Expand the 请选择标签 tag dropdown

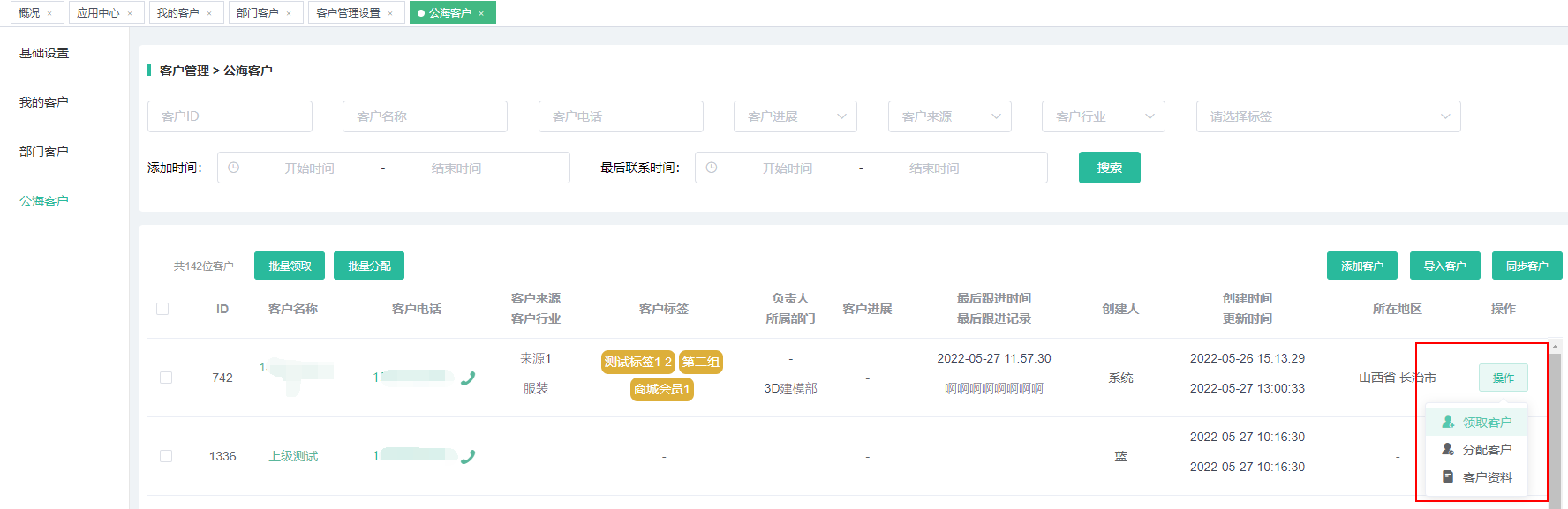pyautogui.click(x=1328, y=116)
